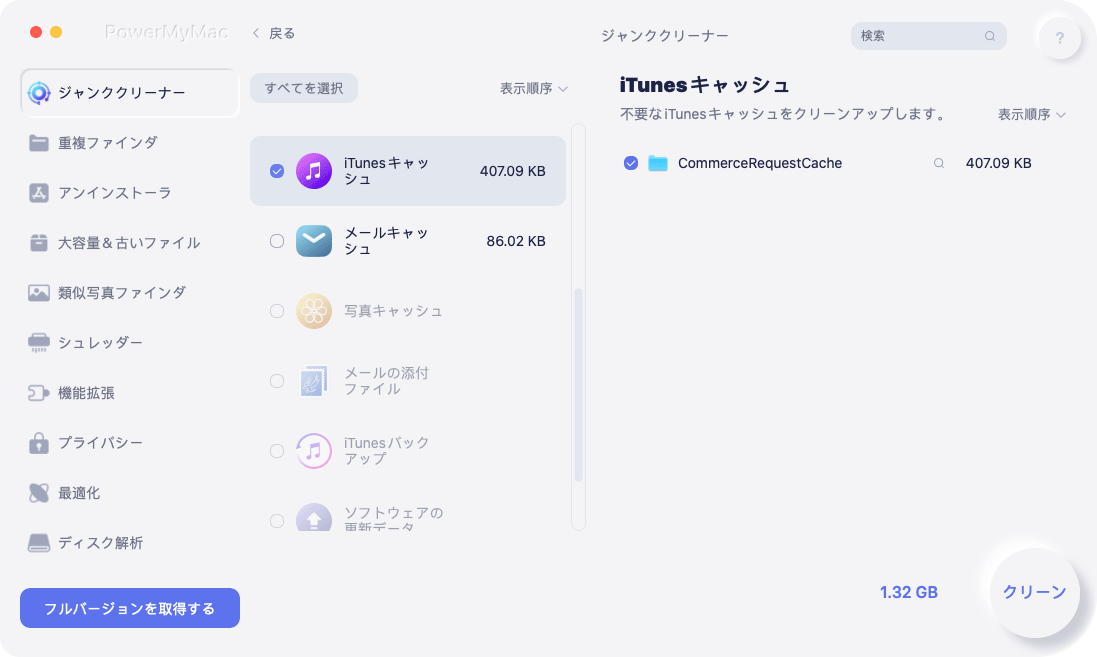Click the Uninstaller (アンインストーラ) icon

coord(39,193)
